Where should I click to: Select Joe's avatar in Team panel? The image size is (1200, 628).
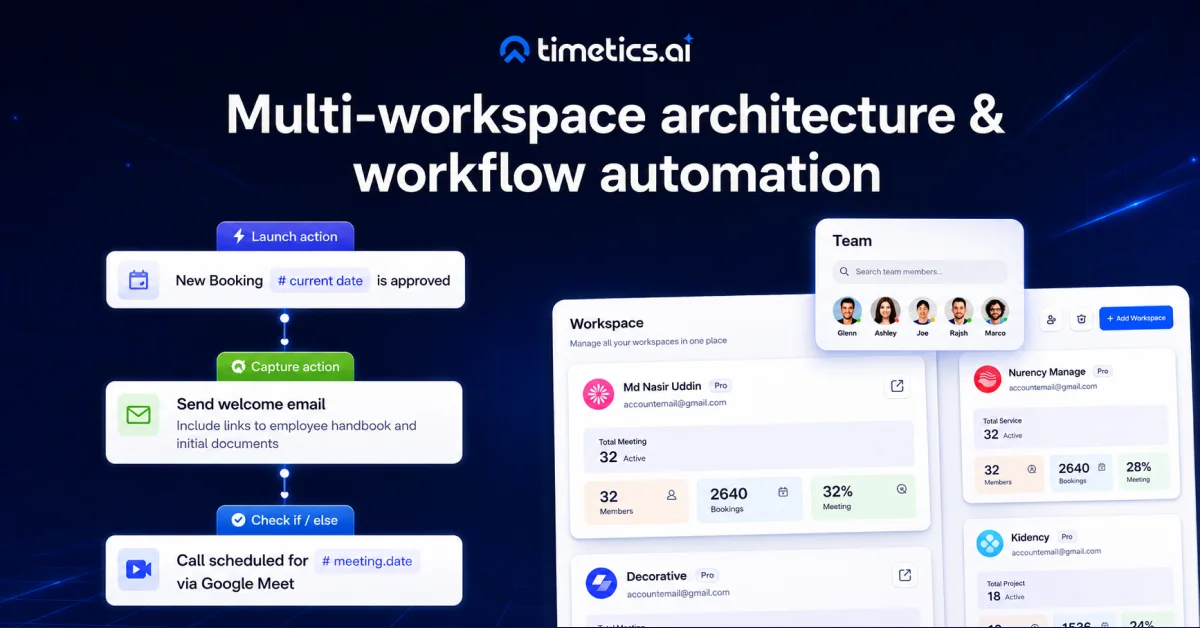[922, 310]
